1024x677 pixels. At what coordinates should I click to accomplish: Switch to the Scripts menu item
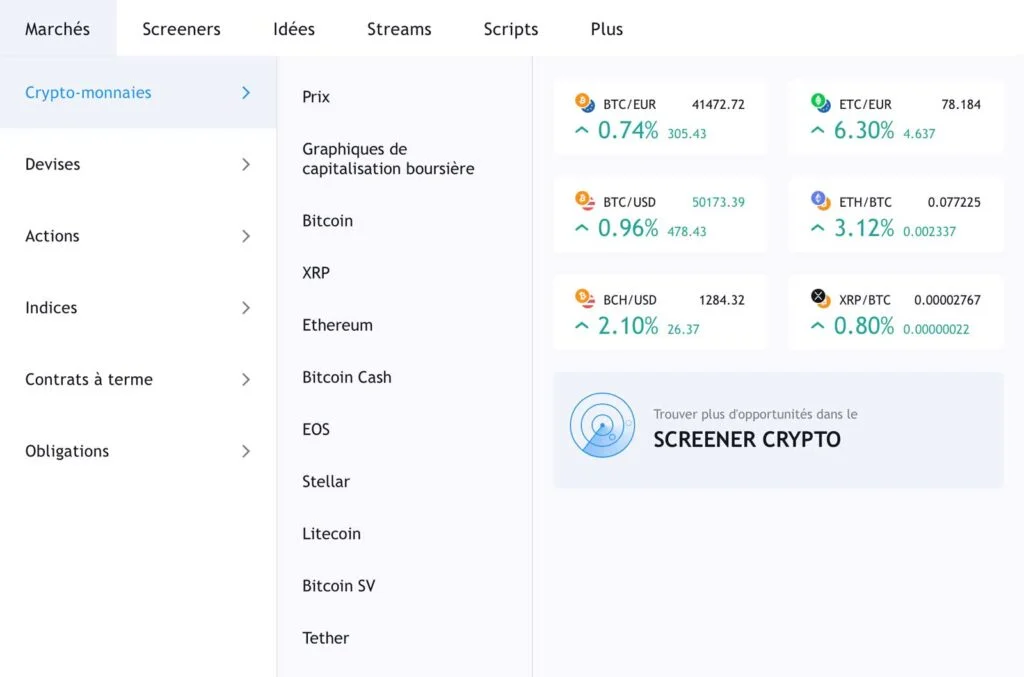(510, 29)
